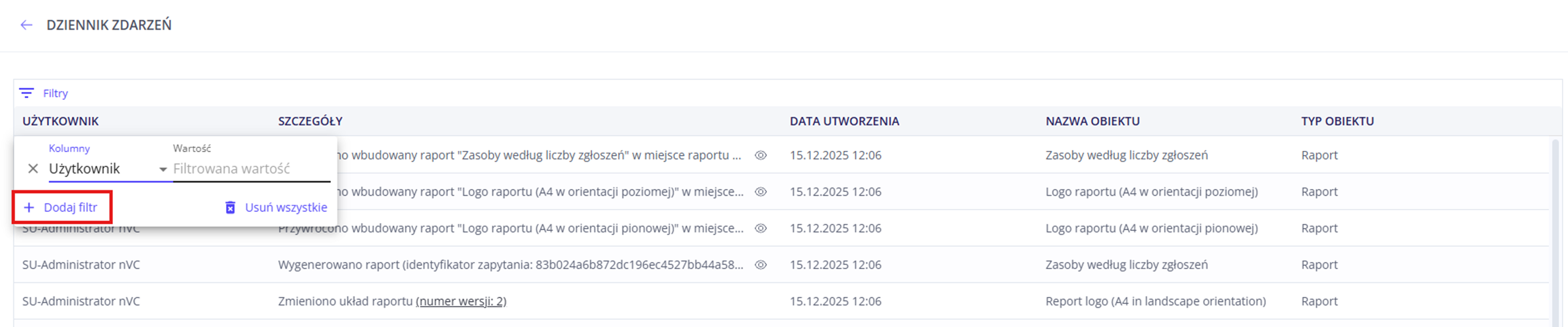Select the "Report logo (A4 in landscape orientation)" cell
Screen dimensions: 1568x327
pos(1155,302)
